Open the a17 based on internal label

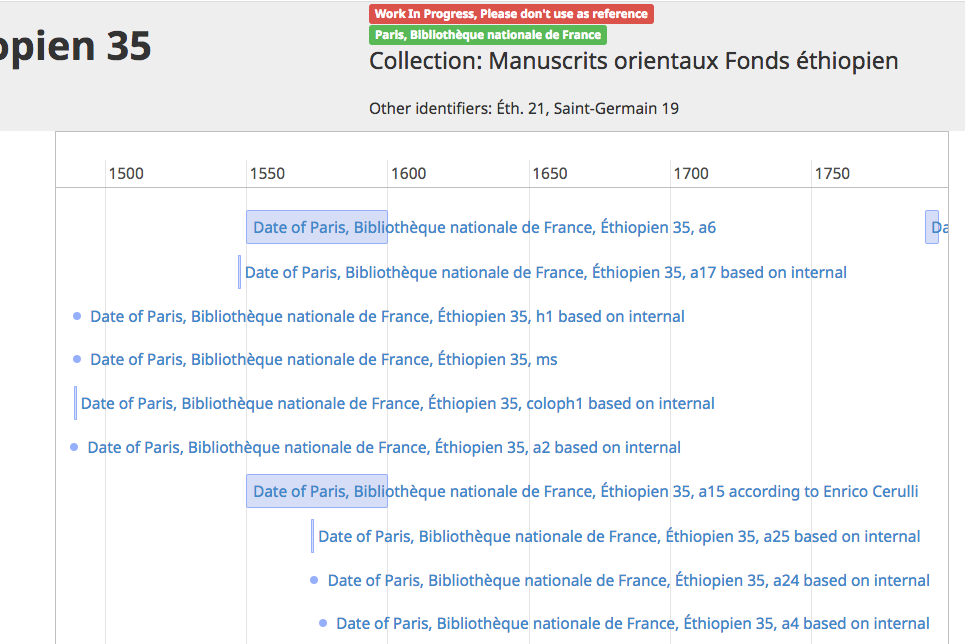(x=546, y=272)
